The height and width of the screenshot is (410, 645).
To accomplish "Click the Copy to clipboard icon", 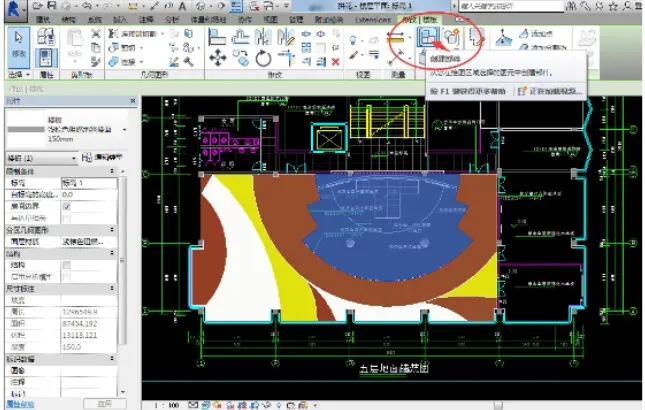I will [95, 48].
